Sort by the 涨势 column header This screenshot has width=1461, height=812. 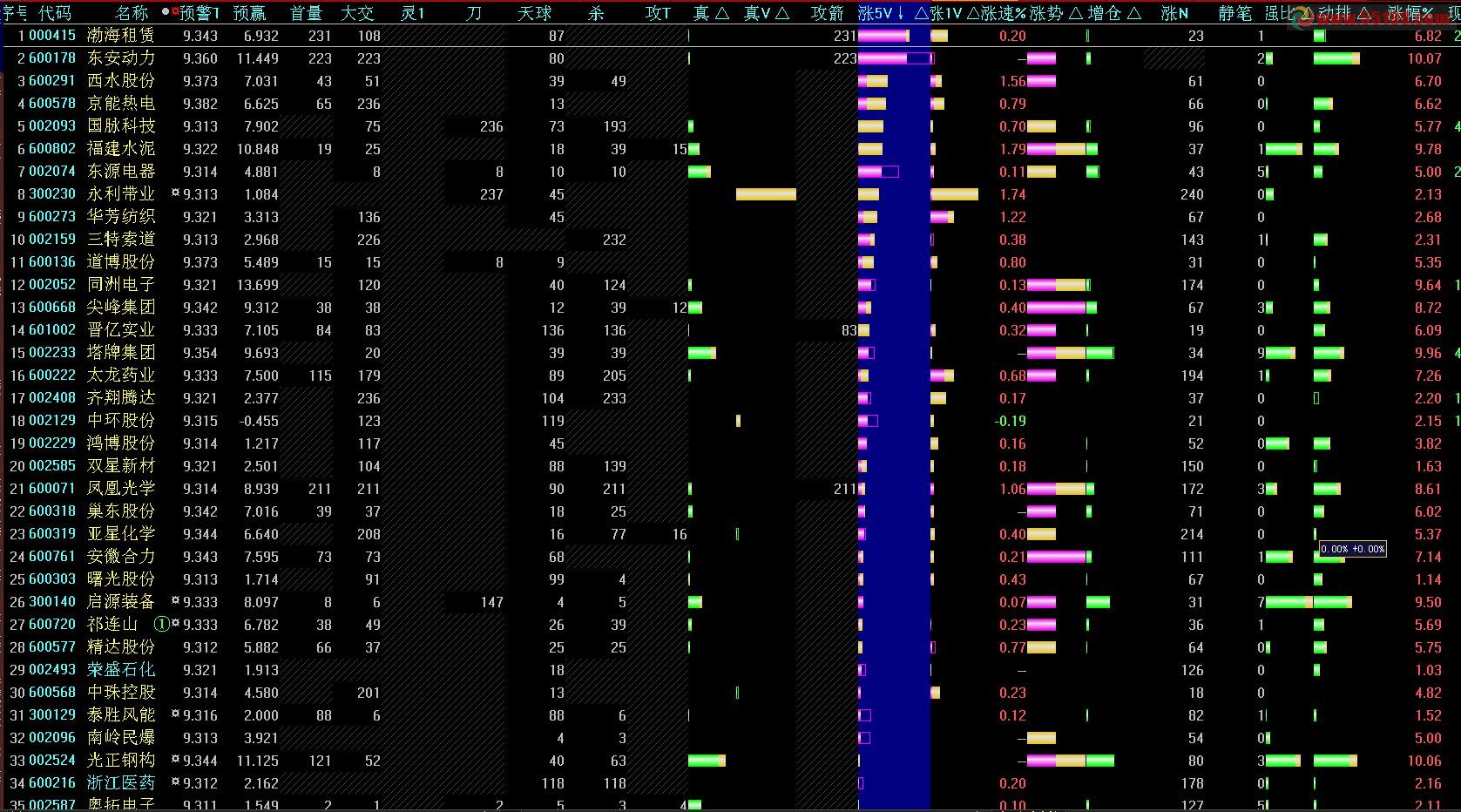pos(1056,13)
